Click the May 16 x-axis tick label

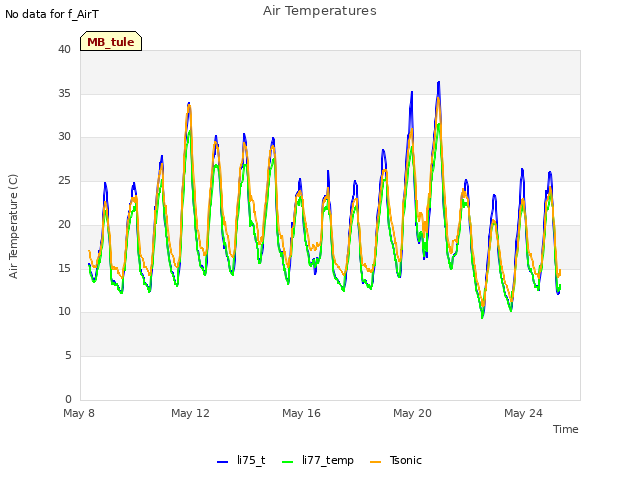[x=301, y=413]
